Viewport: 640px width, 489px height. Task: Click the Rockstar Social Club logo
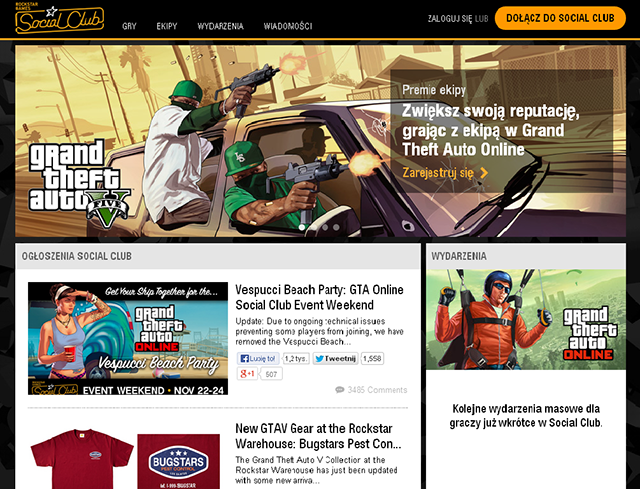point(59,18)
